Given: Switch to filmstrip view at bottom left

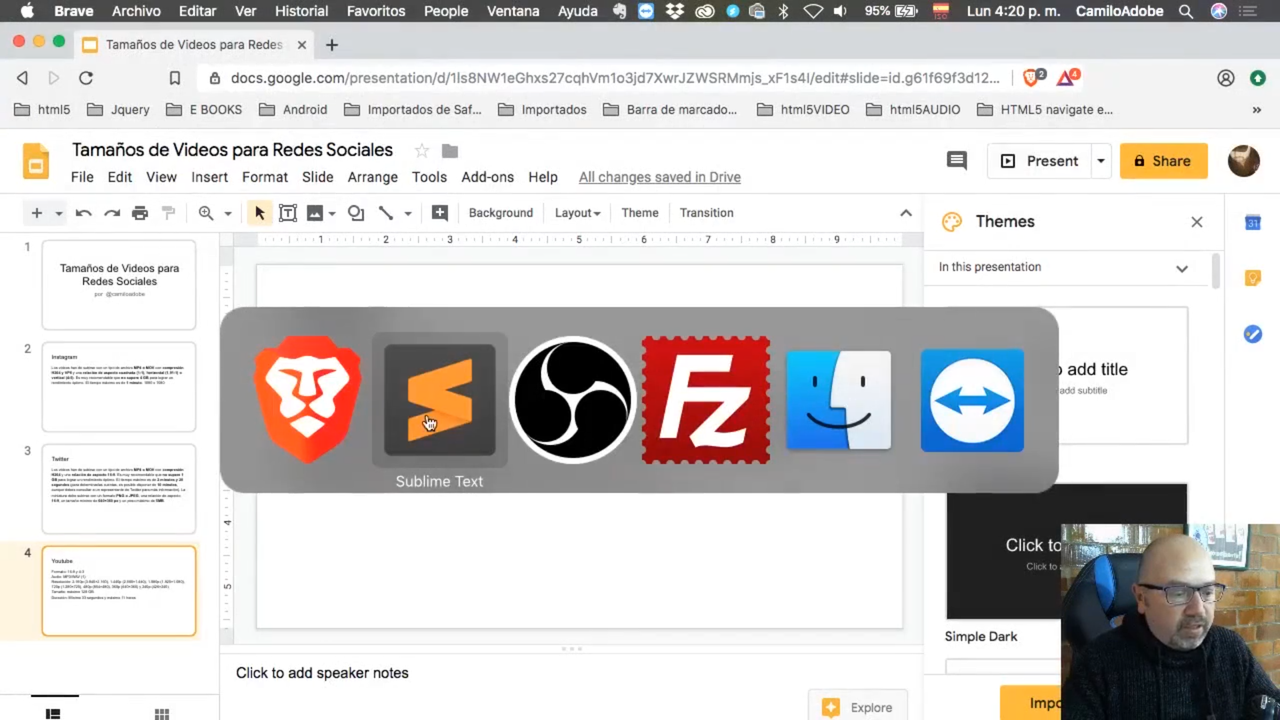Looking at the screenshot, I should pyautogui.click(x=53, y=713).
